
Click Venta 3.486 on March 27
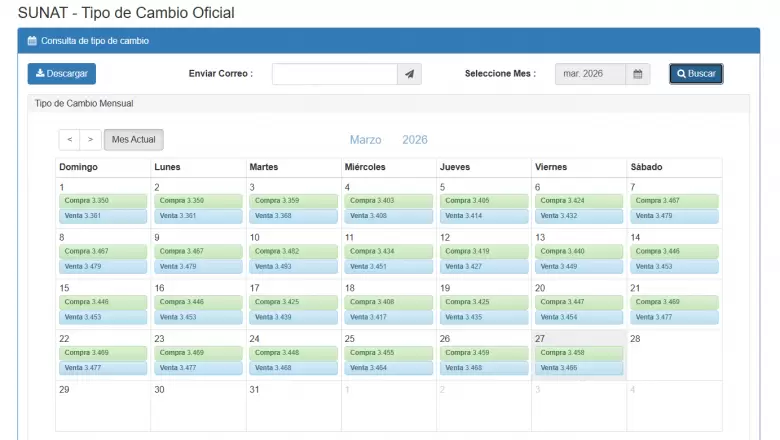pos(578,368)
